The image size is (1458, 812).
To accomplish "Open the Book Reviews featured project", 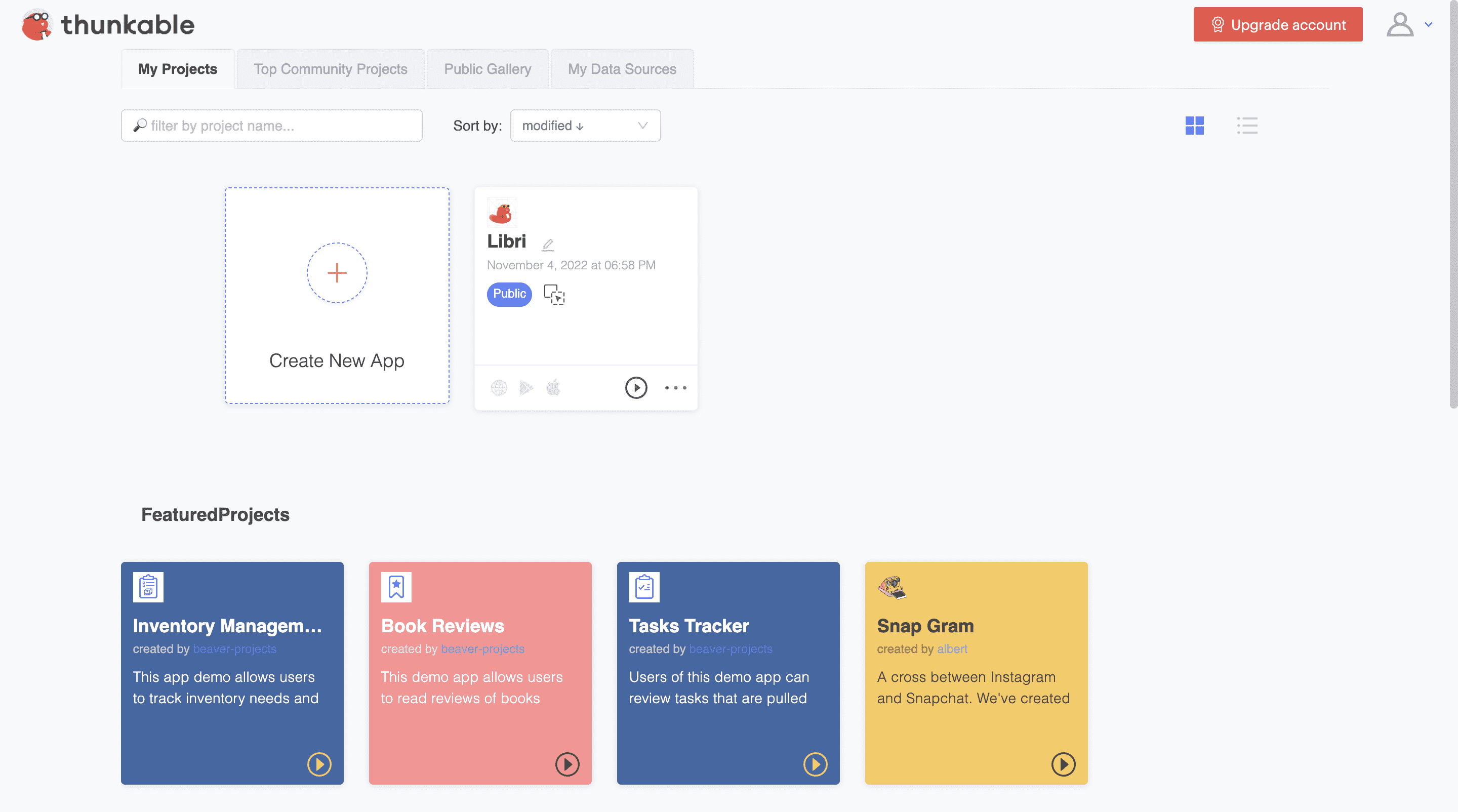I will tap(442, 626).
